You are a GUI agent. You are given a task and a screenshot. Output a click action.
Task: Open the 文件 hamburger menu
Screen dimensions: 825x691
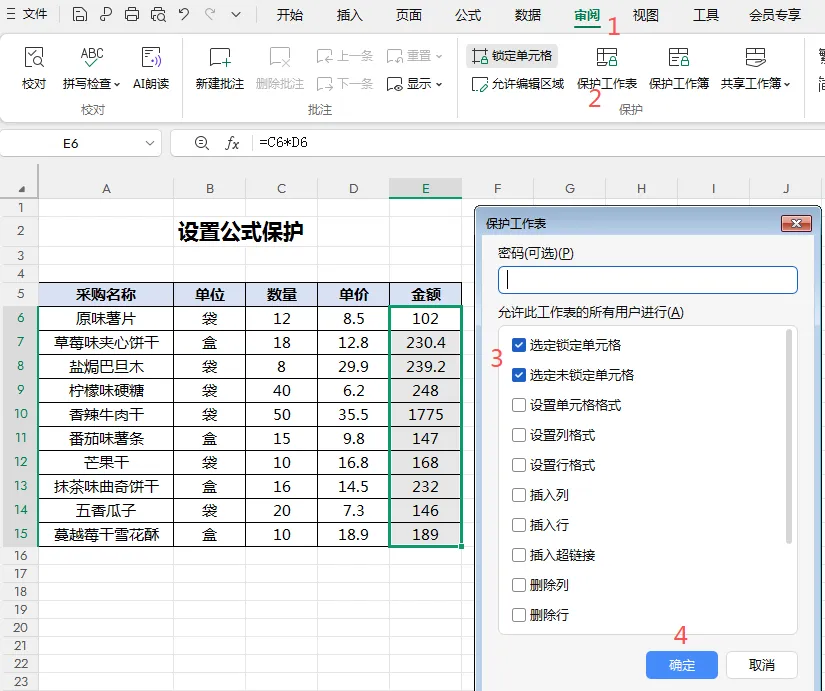click(26, 14)
